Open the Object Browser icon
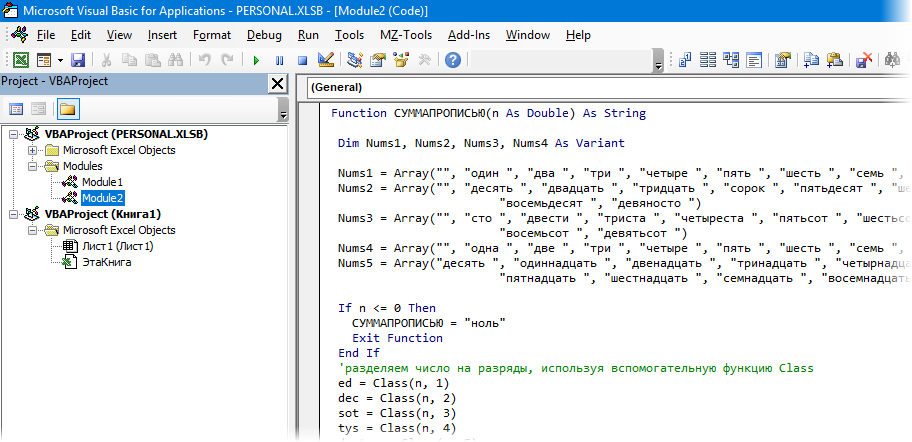 click(401, 60)
